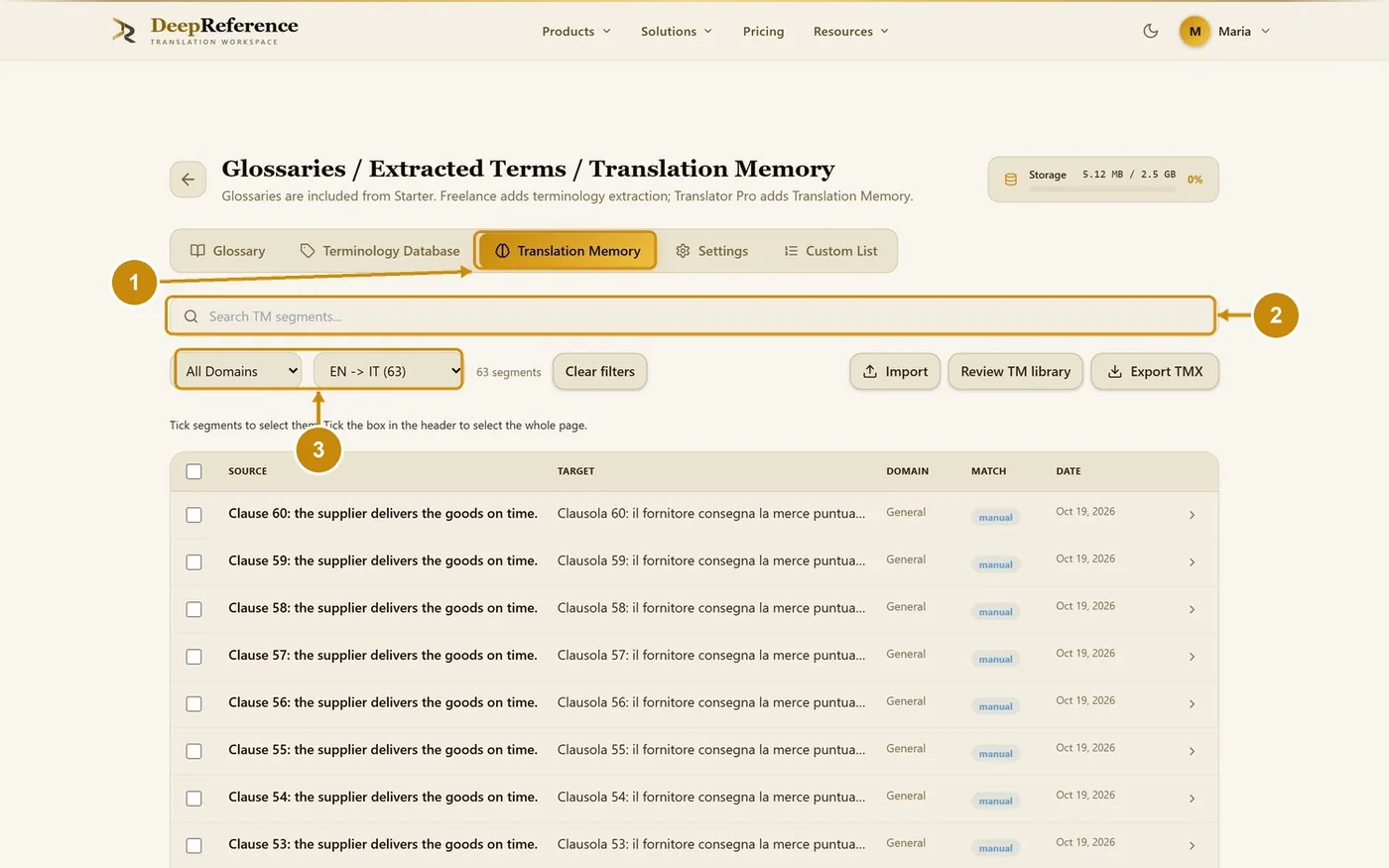Open the Maria account menu chevron
The image size is (1389, 868).
(1265, 32)
